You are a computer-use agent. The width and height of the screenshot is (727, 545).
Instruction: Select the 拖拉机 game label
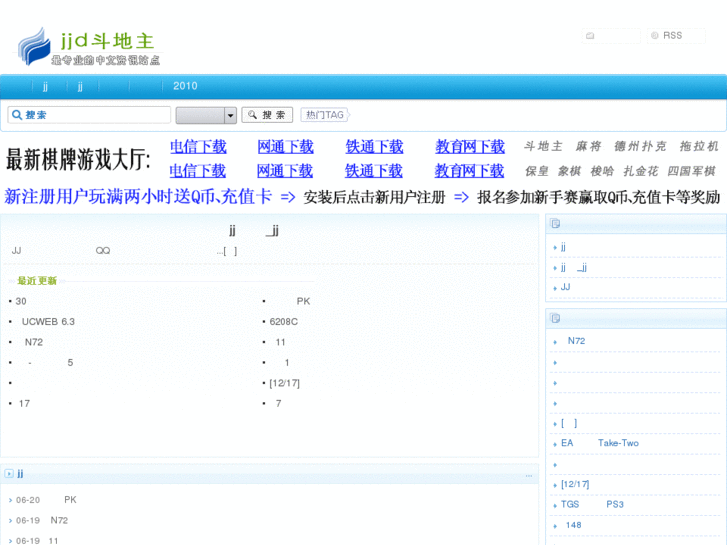(x=699, y=147)
